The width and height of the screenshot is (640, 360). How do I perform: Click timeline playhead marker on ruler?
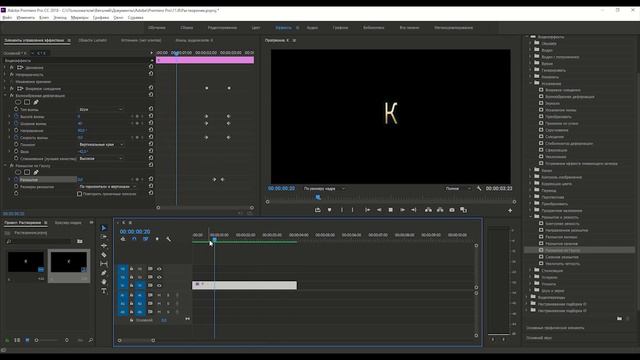click(214, 240)
